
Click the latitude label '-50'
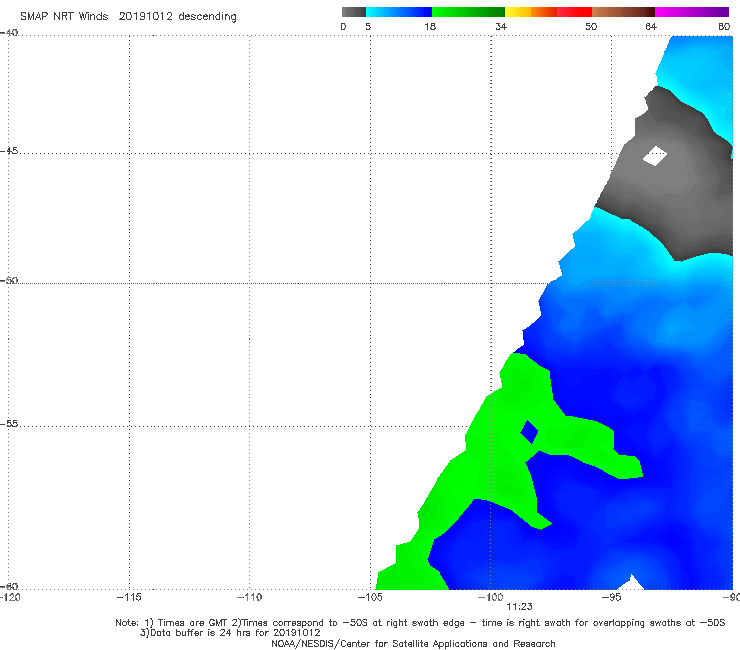[x=9, y=280]
